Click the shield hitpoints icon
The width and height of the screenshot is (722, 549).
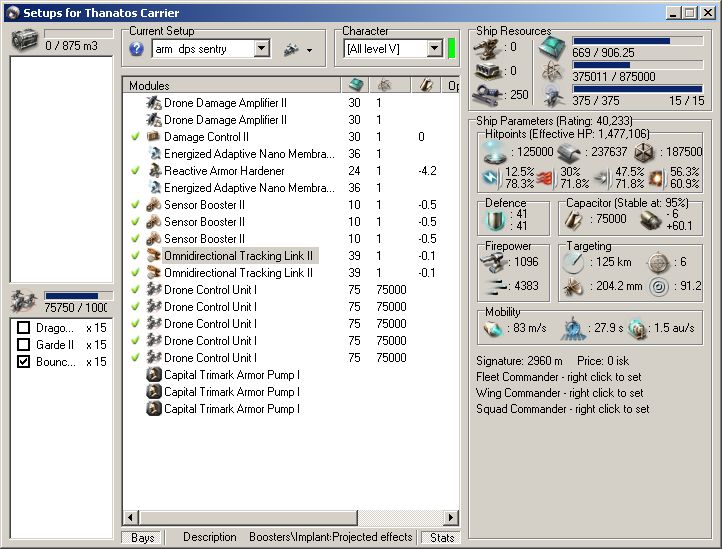point(495,152)
